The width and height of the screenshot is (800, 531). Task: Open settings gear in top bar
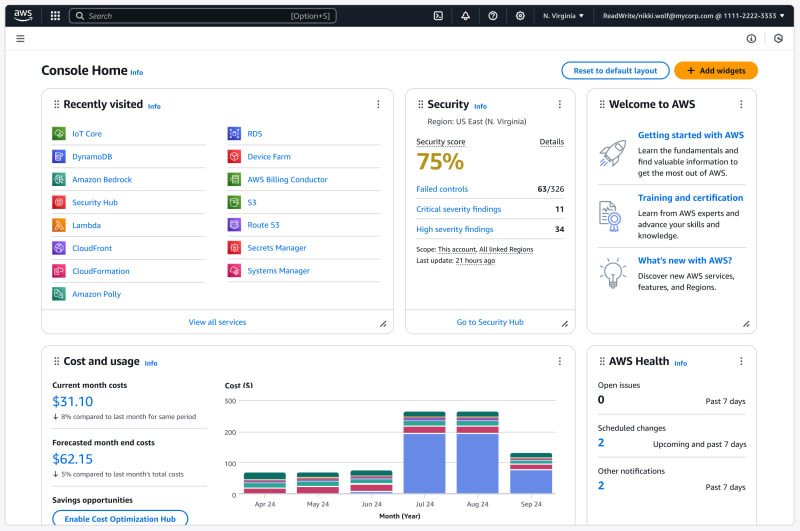tap(520, 16)
